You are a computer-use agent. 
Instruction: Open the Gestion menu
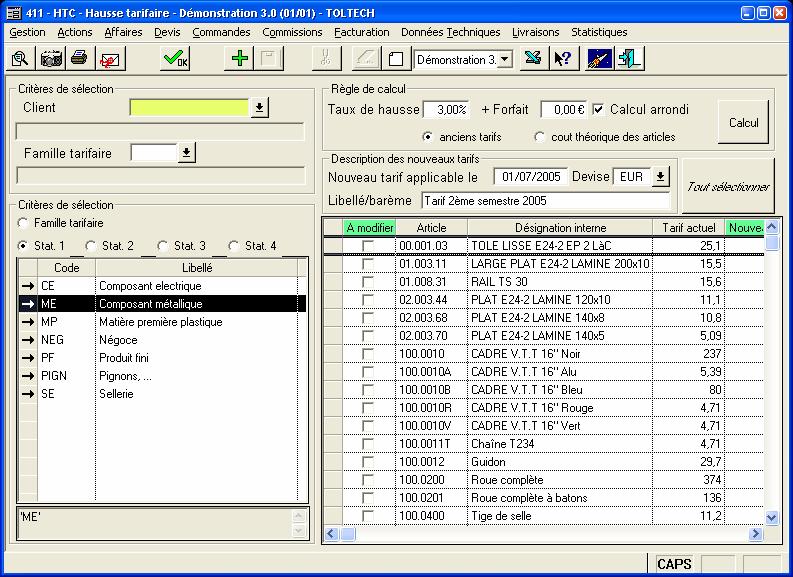[27, 32]
